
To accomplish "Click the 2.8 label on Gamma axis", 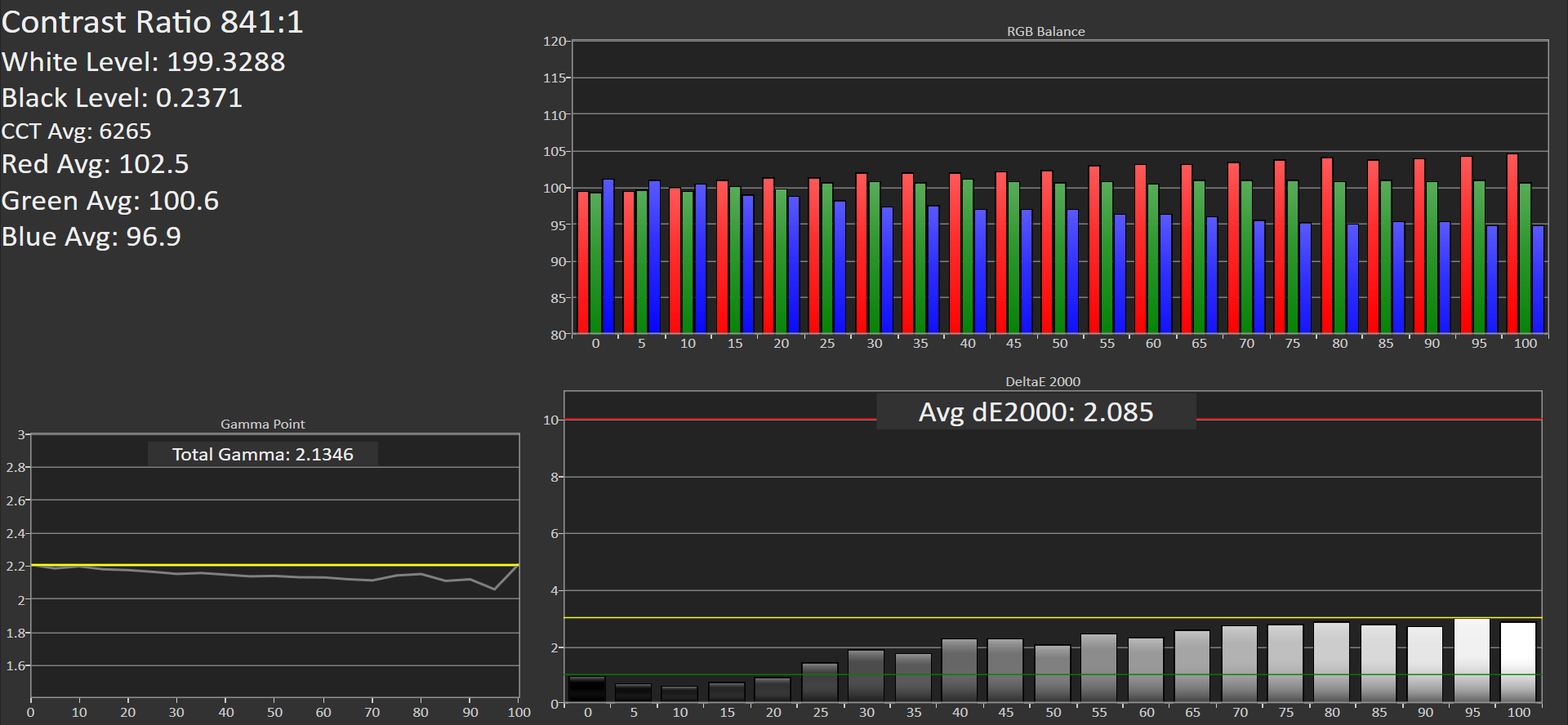I will click(x=16, y=467).
